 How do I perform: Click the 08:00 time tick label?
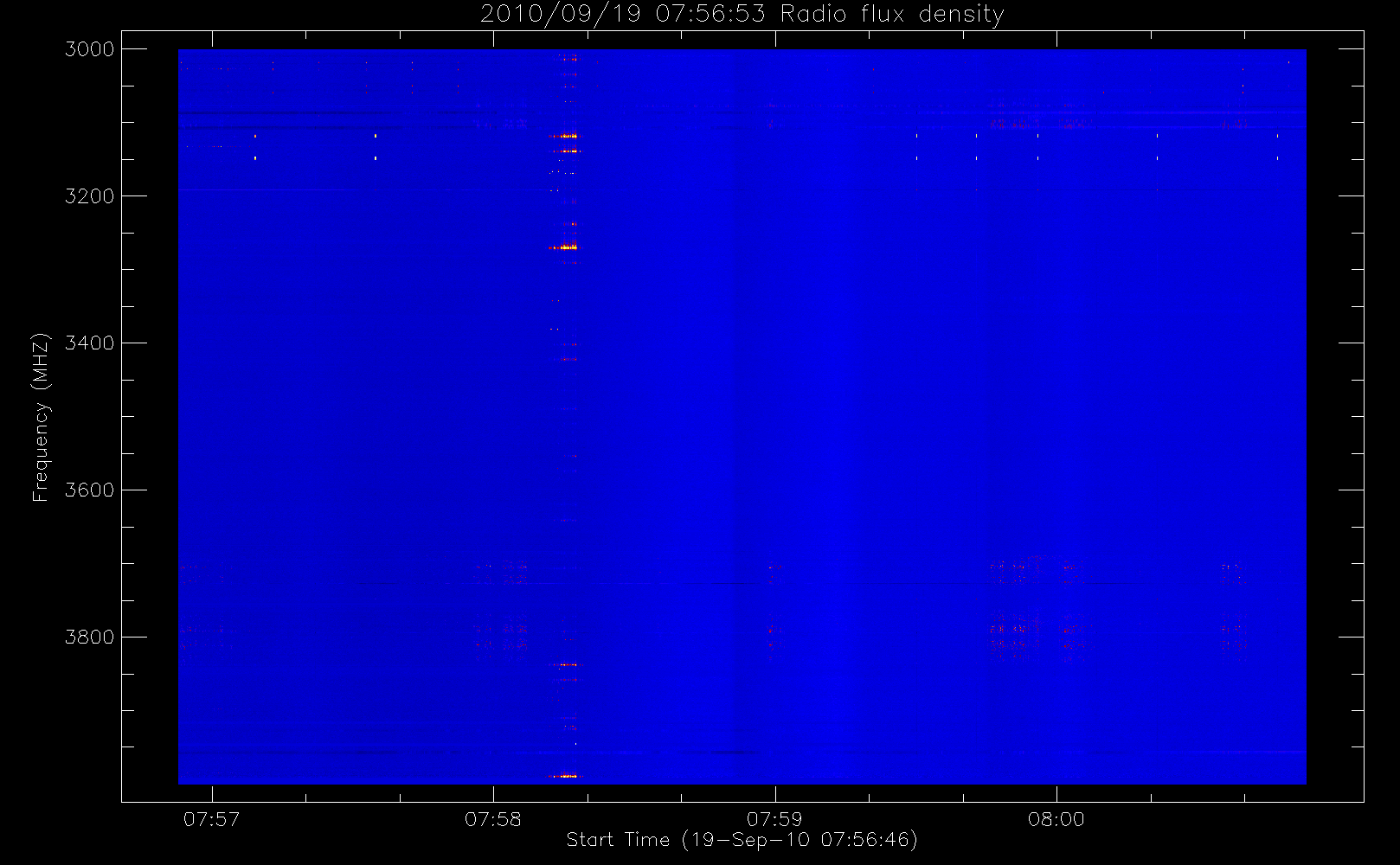point(1056,819)
